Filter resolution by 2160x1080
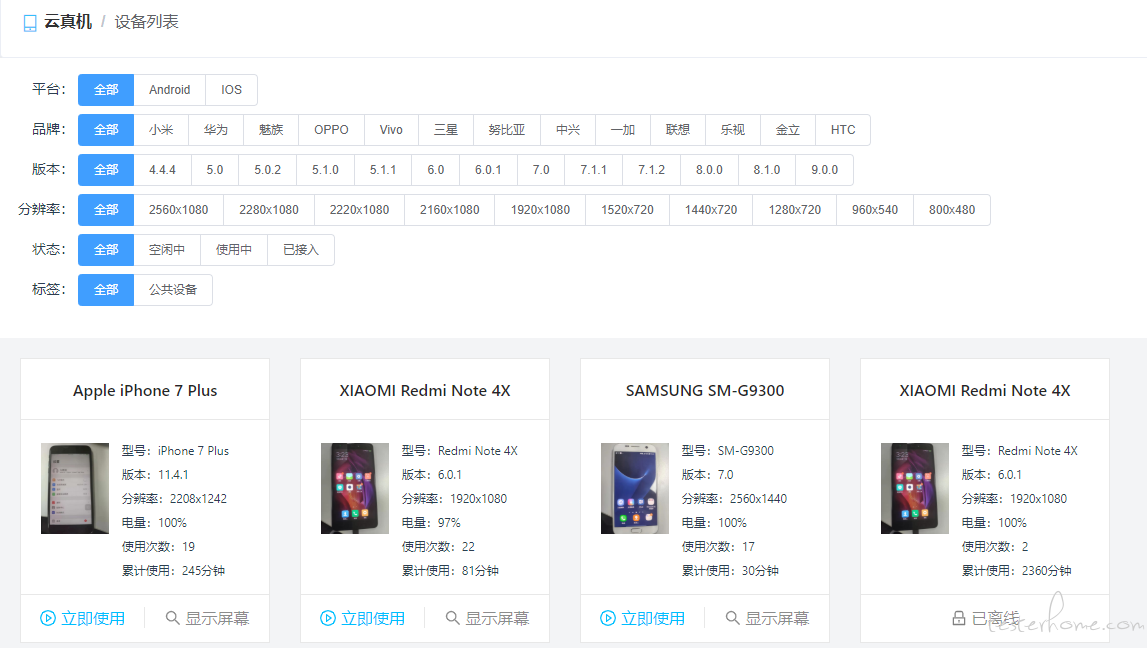The height and width of the screenshot is (648, 1147). (x=450, y=210)
